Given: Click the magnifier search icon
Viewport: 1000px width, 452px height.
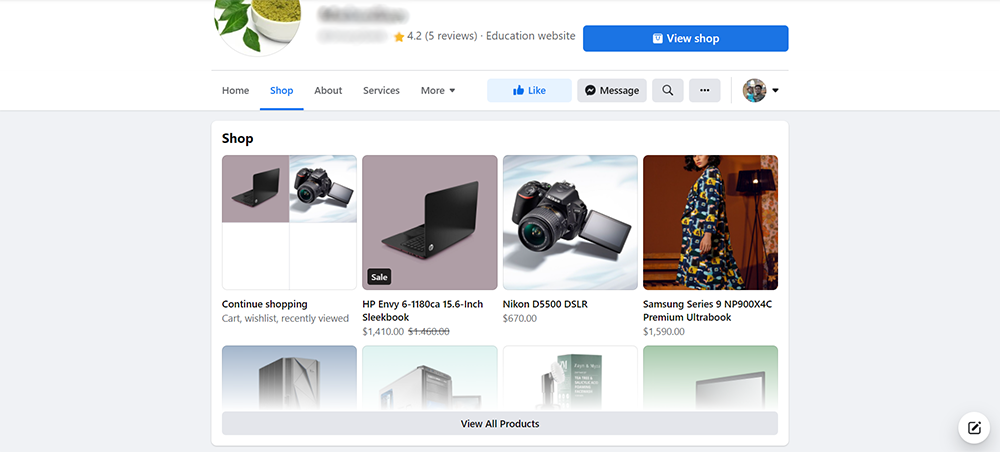Looking at the screenshot, I should 668,91.
